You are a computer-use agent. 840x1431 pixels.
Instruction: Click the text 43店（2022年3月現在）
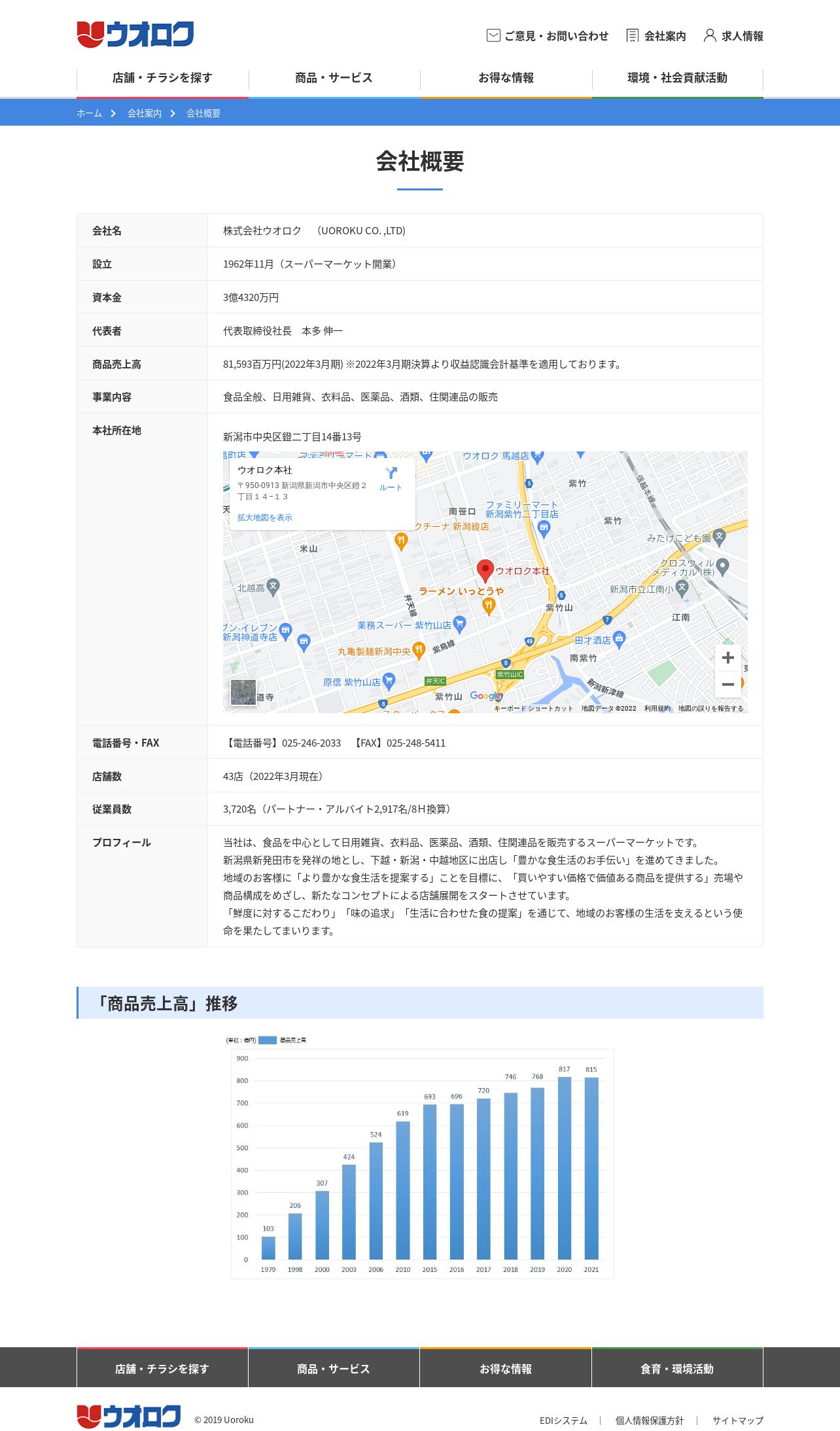click(x=275, y=776)
